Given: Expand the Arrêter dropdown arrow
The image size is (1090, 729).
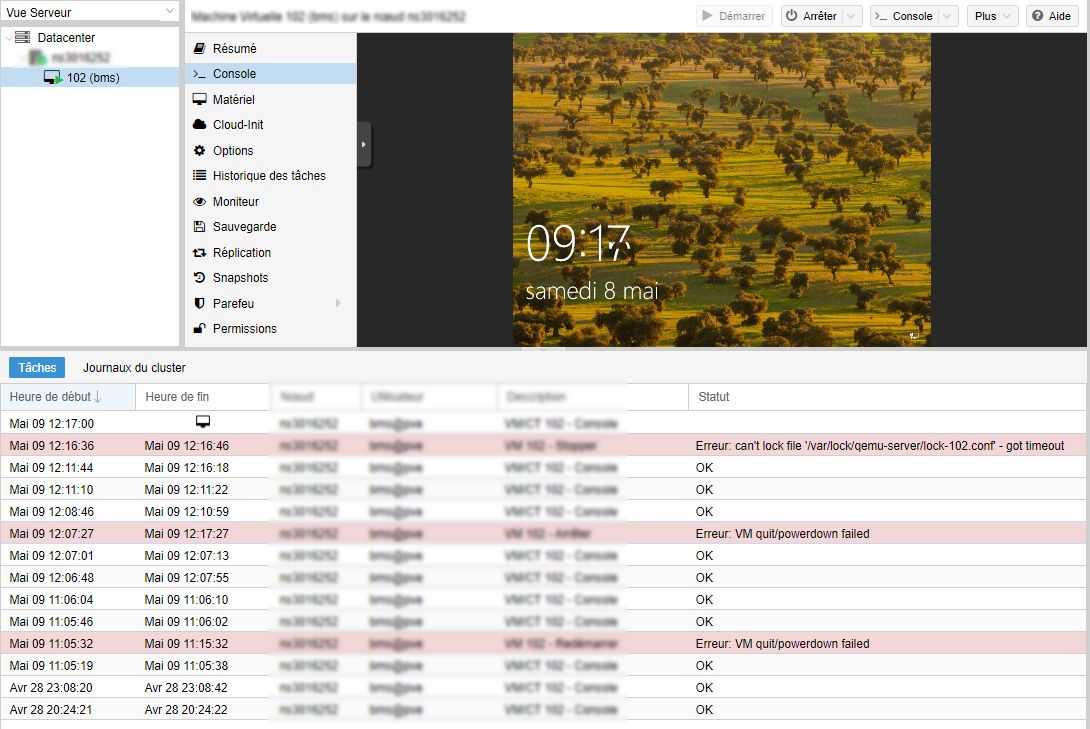Looking at the screenshot, I should (x=851, y=16).
